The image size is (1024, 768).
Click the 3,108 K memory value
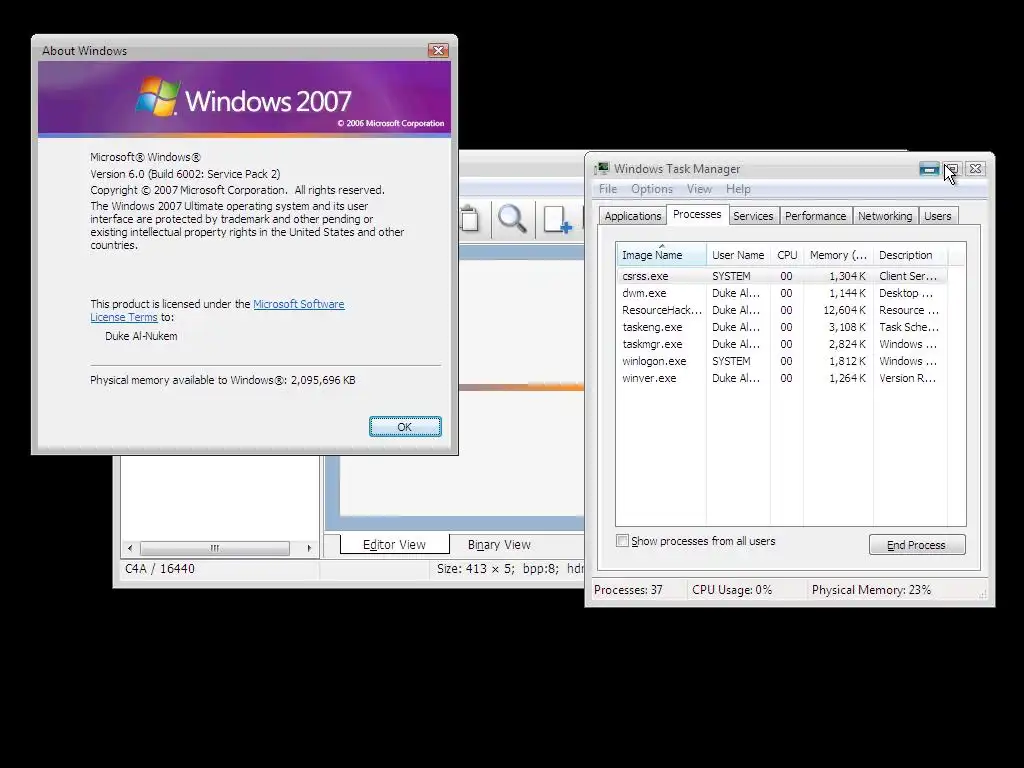pyautogui.click(x=847, y=327)
